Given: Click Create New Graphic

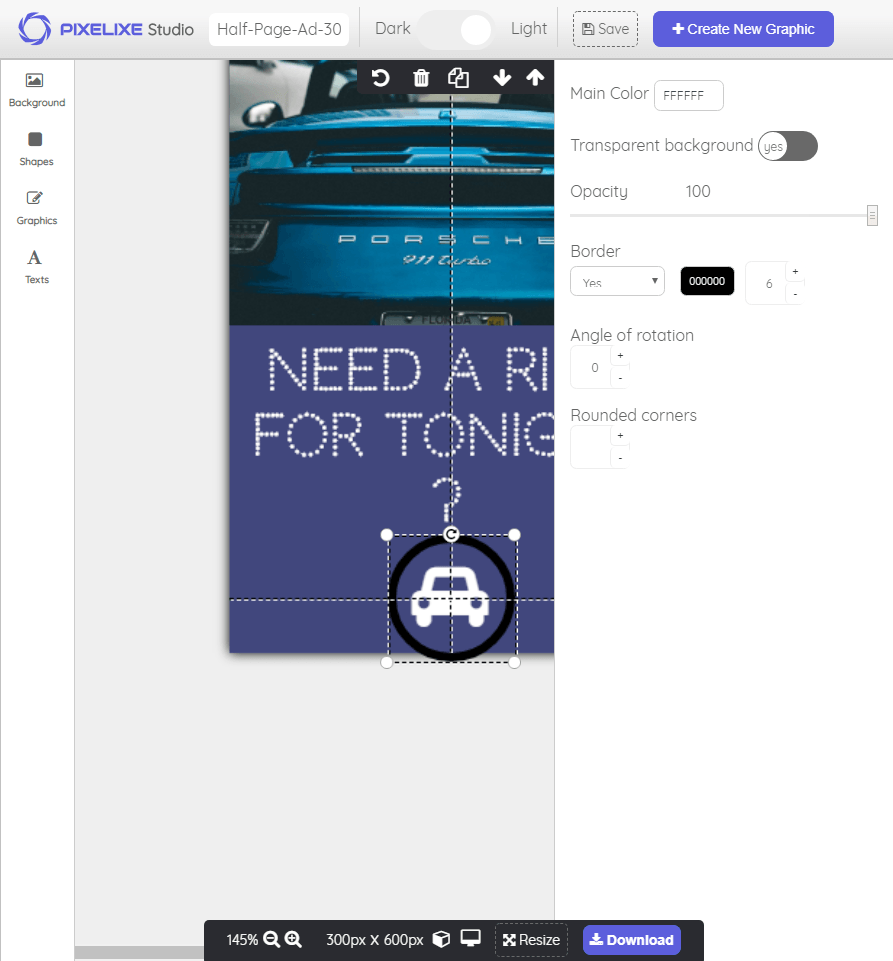Looking at the screenshot, I should click(743, 29).
